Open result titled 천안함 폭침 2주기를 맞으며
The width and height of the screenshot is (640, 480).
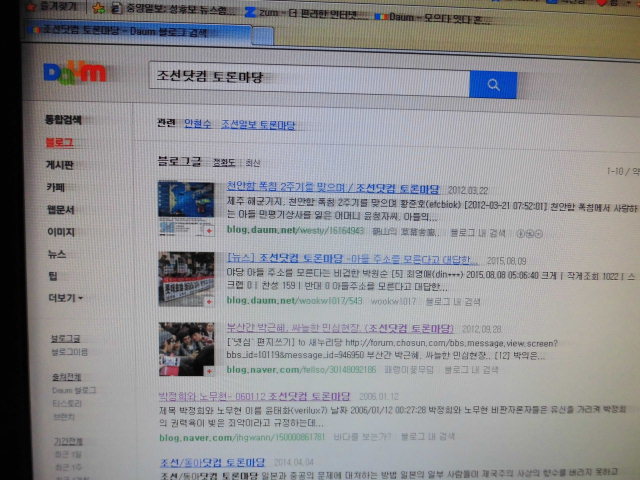pyautogui.click(x=333, y=188)
